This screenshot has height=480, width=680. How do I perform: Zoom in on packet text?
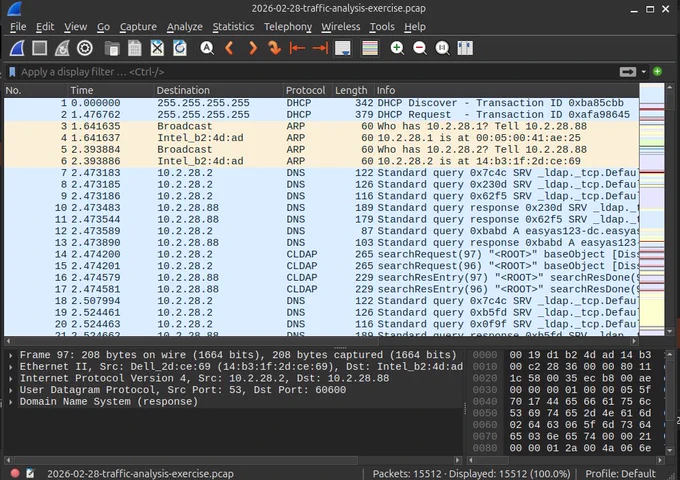tap(397, 48)
